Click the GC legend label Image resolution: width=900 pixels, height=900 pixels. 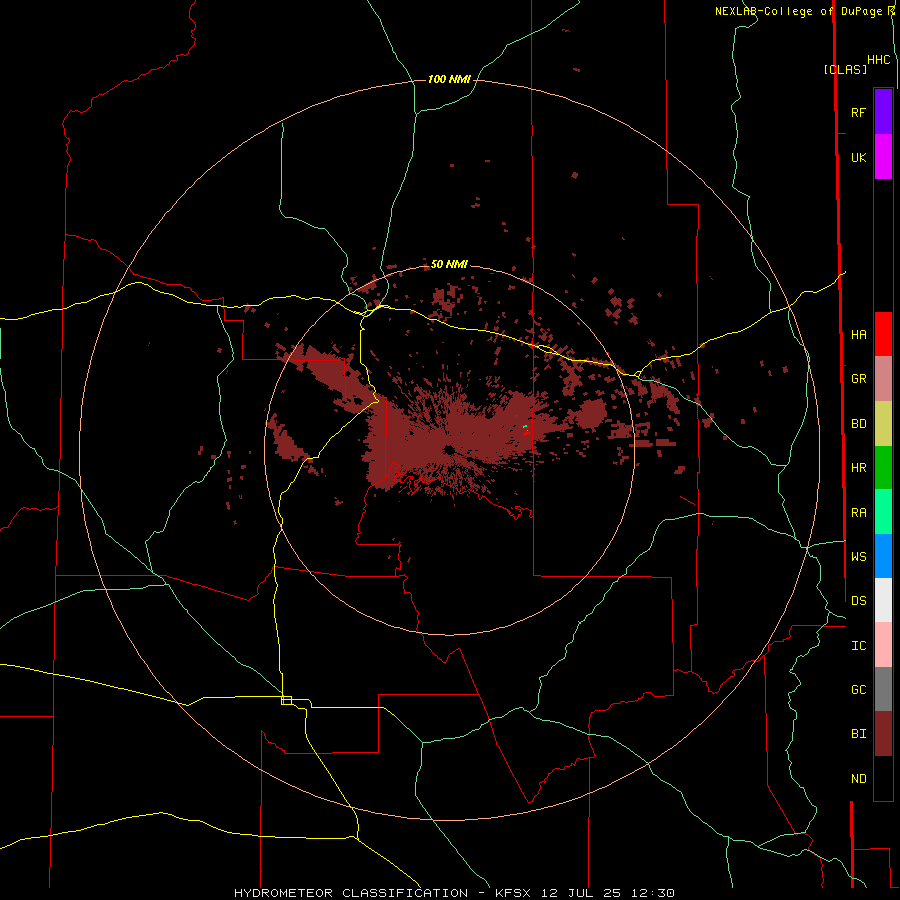(858, 689)
